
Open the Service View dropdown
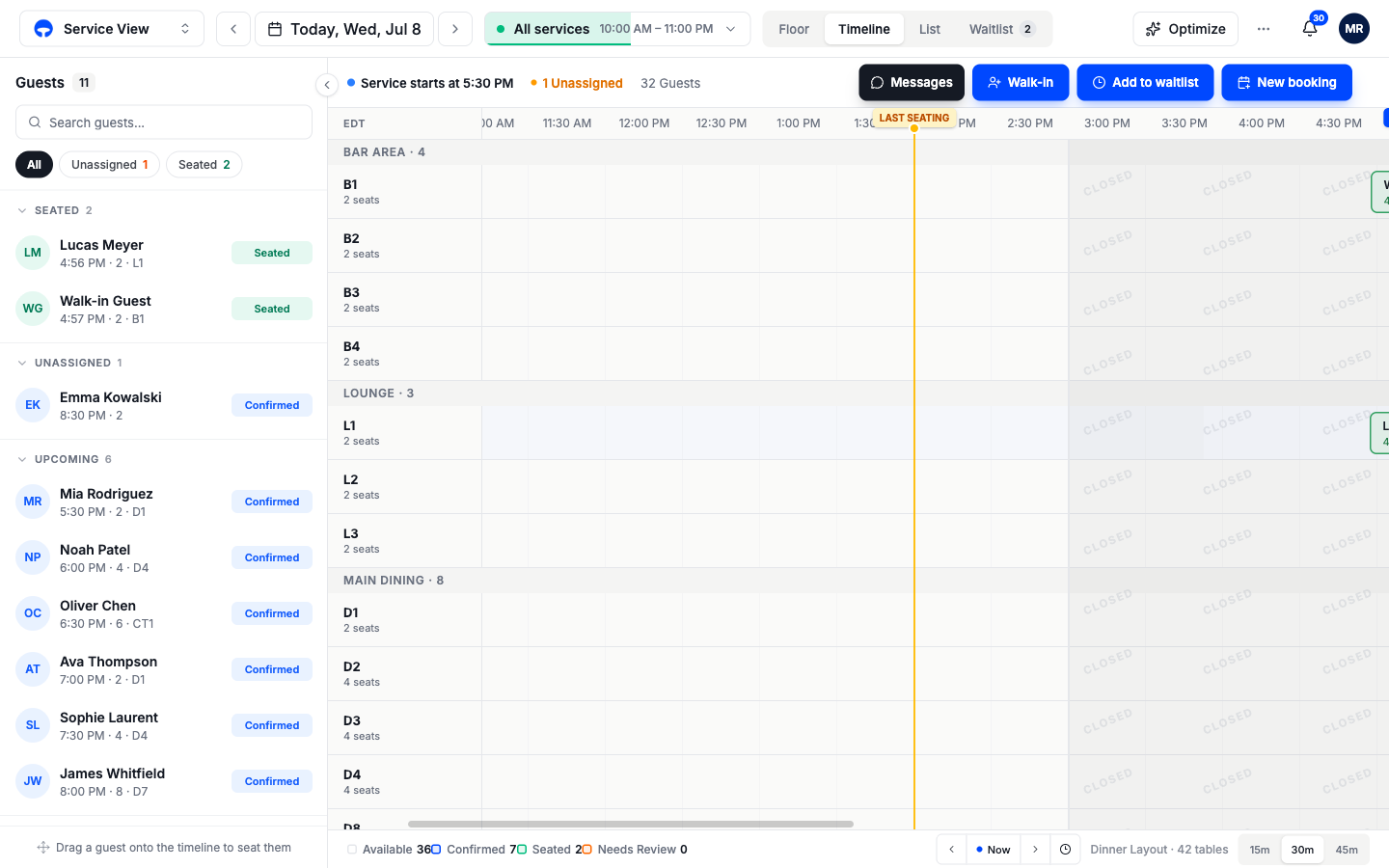click(x=112, y=29)
